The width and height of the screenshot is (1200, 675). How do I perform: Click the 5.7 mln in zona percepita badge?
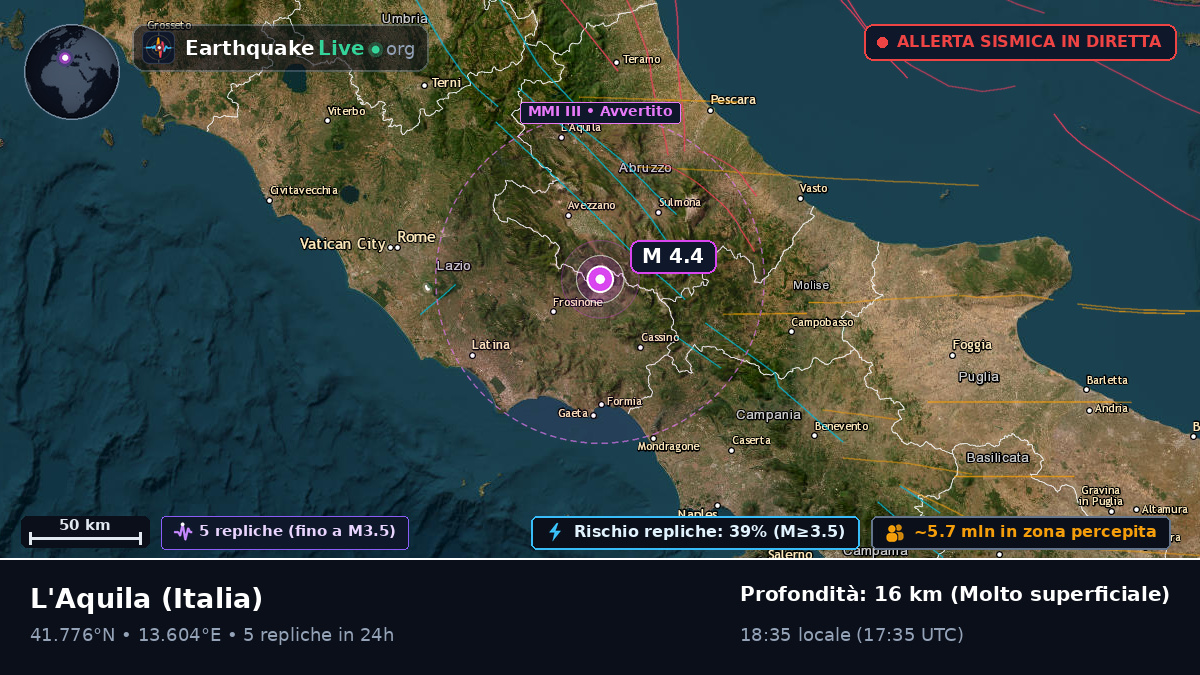(x=1021, y=532)
